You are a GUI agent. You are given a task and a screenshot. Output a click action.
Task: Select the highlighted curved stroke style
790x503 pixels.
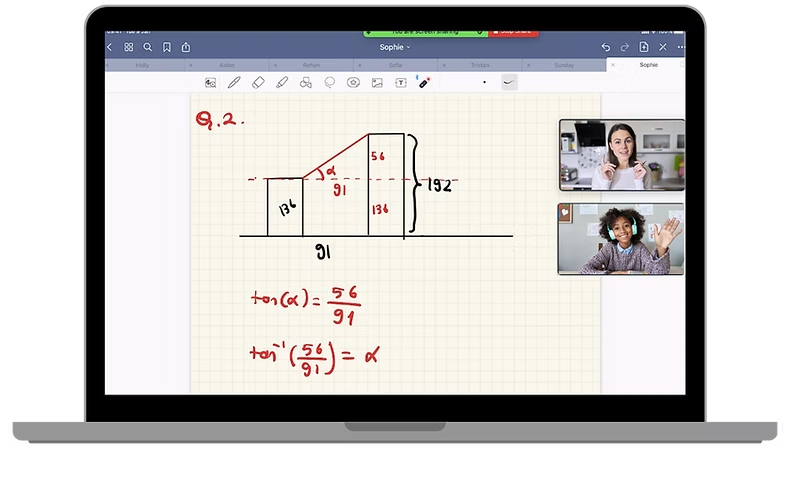coord(509,82)
